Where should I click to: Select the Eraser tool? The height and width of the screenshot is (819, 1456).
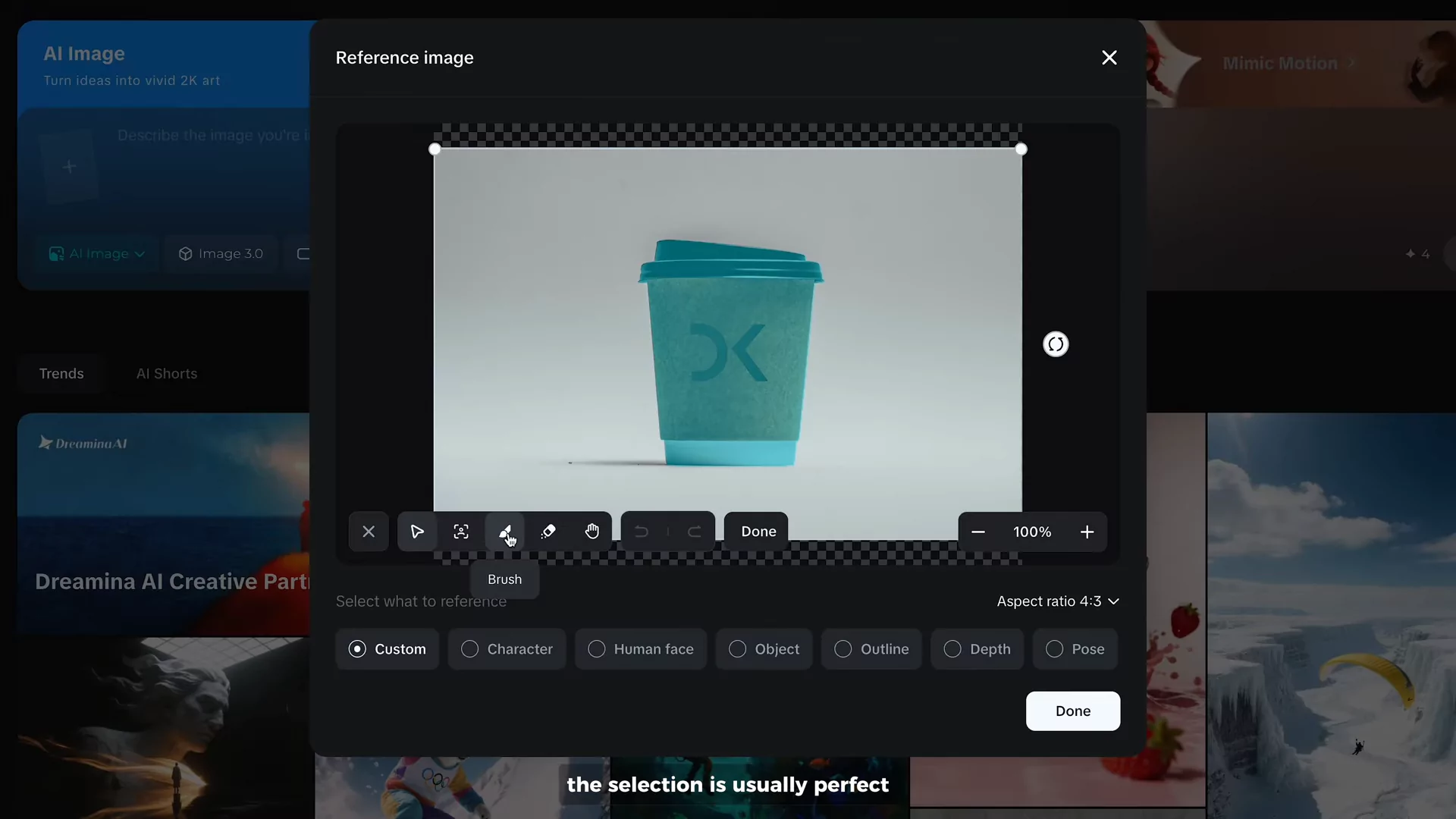[548, 532]
